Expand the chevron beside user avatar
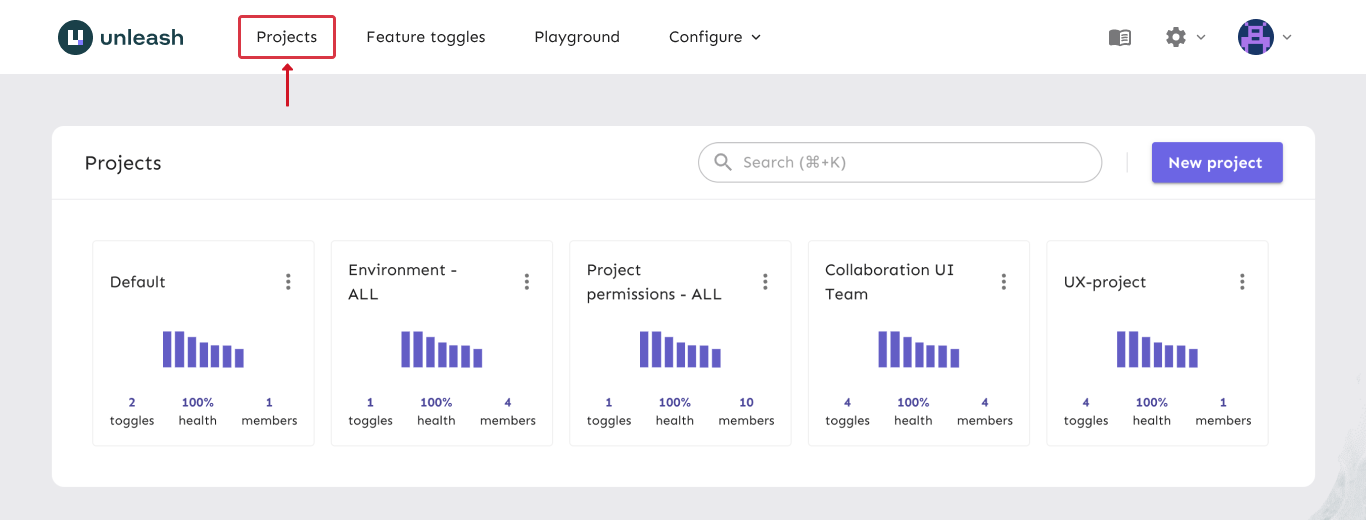This screenshot has width=1366, height=520. pos(1287,37)
